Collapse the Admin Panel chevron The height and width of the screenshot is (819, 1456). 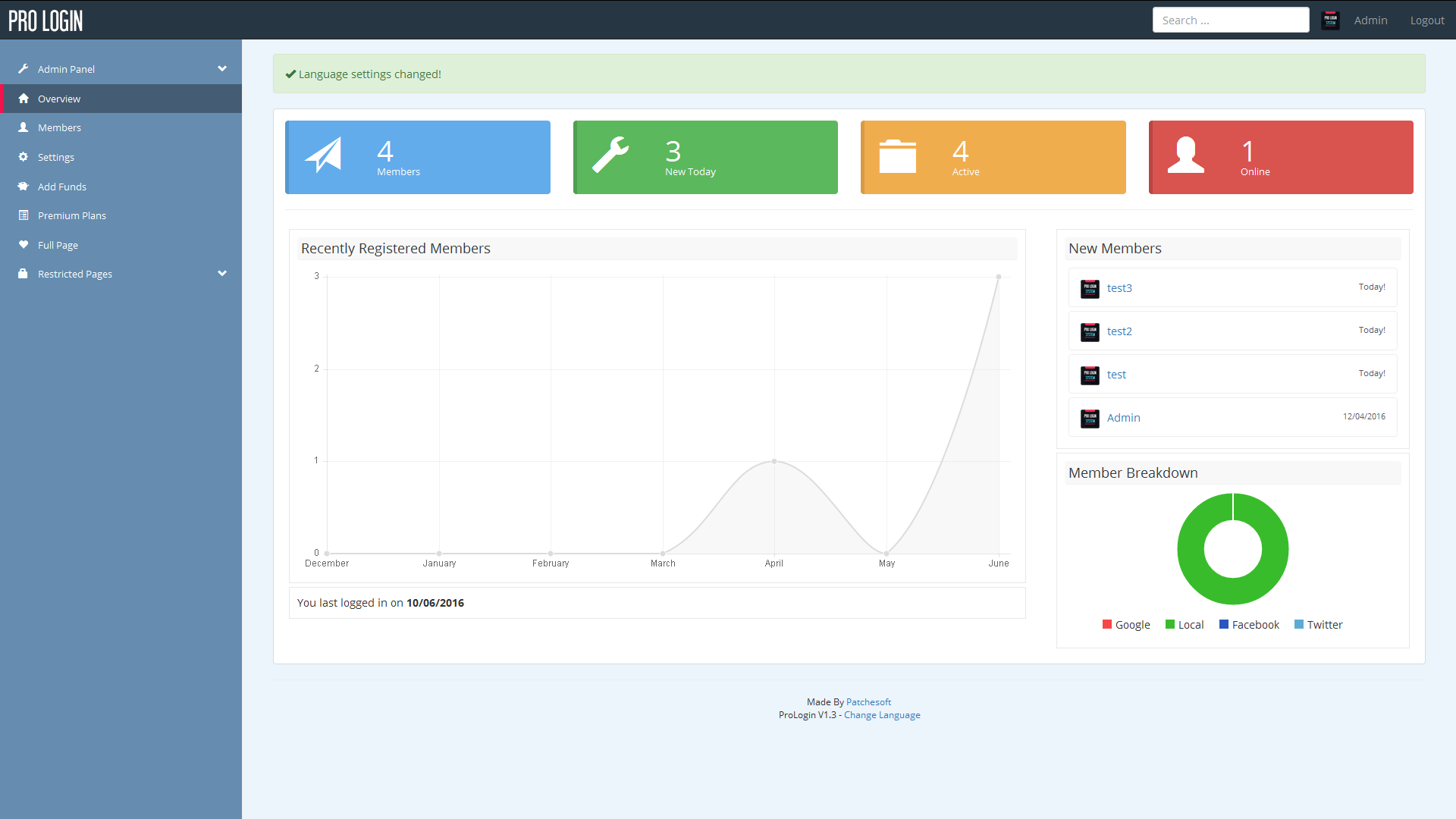pos(222,69)
